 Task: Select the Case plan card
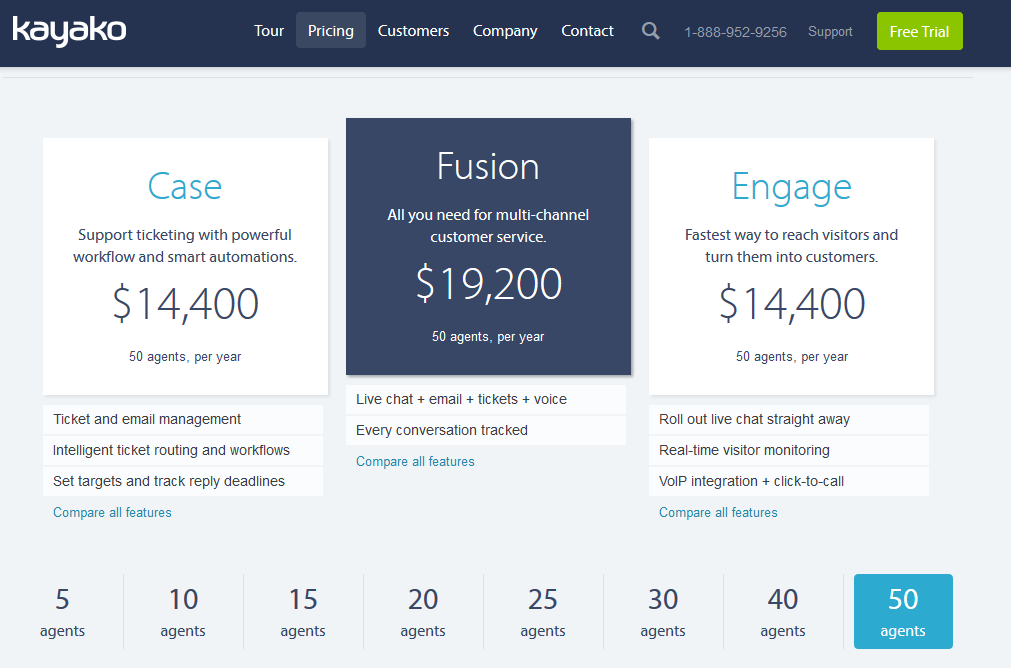click(x=185, y=266)
